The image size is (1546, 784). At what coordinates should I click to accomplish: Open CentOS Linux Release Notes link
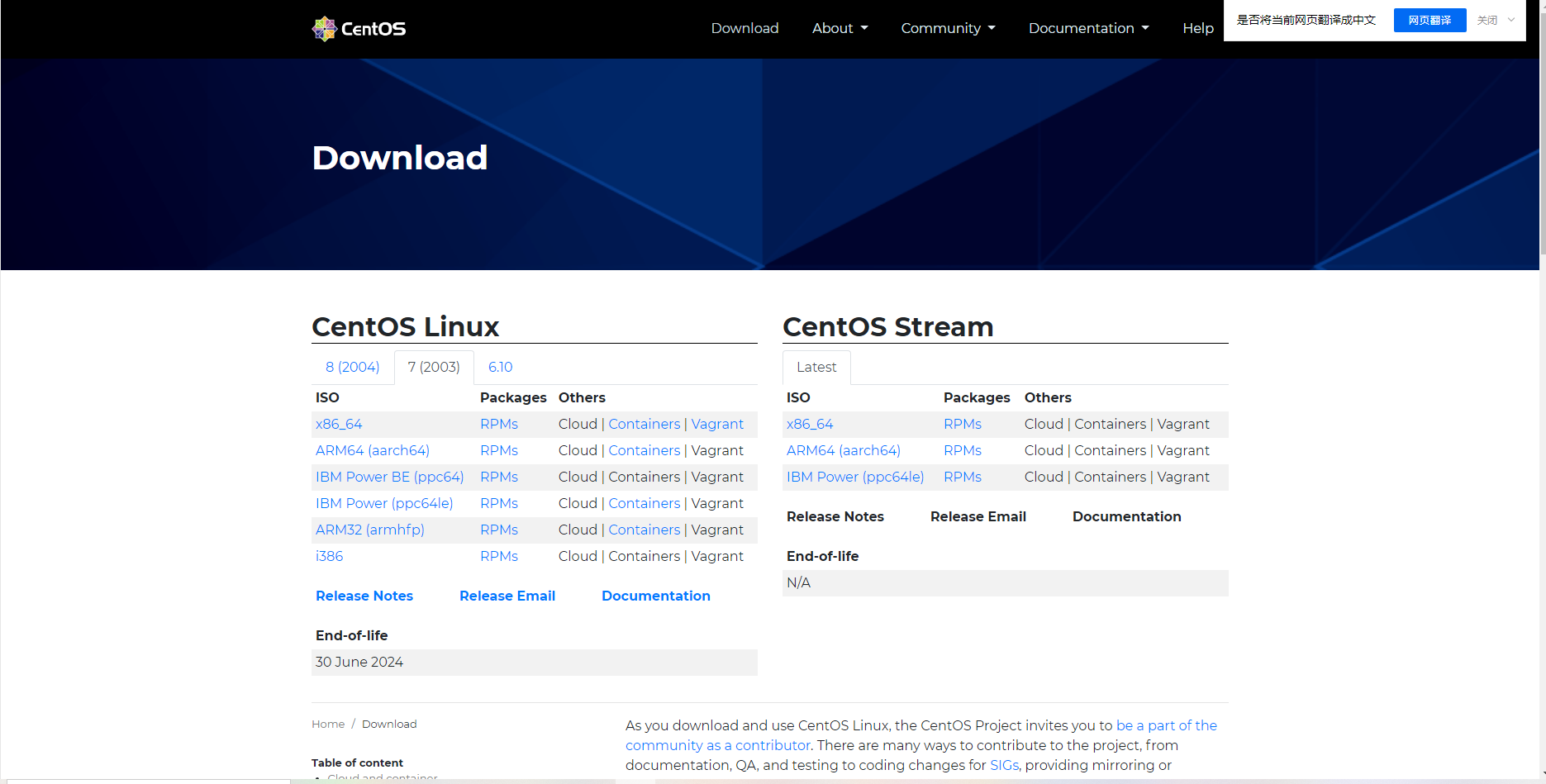[364, 596]
